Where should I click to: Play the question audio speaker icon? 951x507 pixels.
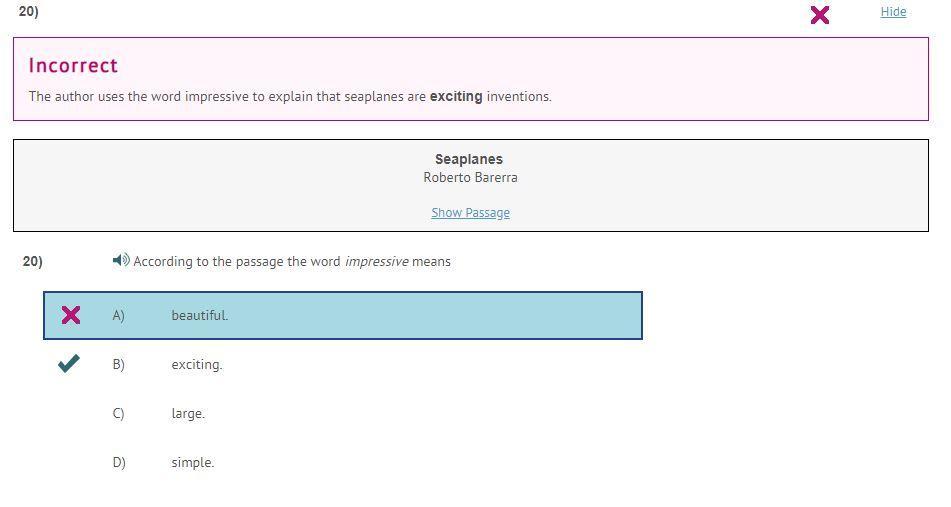pos(121,261)
